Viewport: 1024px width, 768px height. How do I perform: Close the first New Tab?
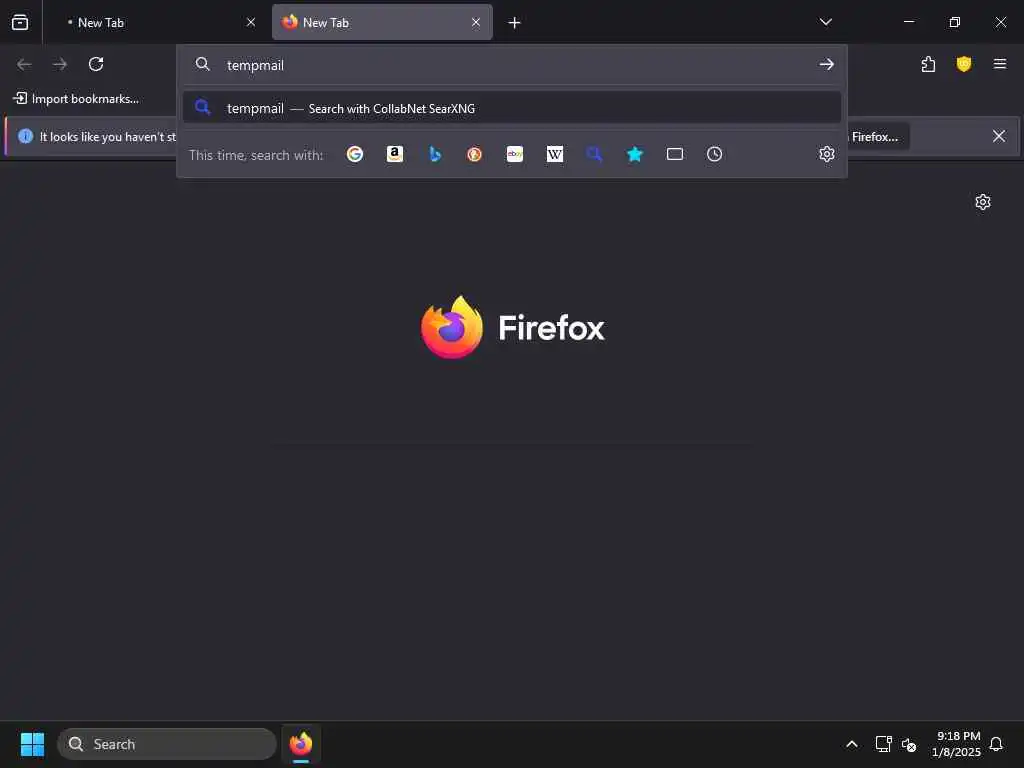click(251, 22)
